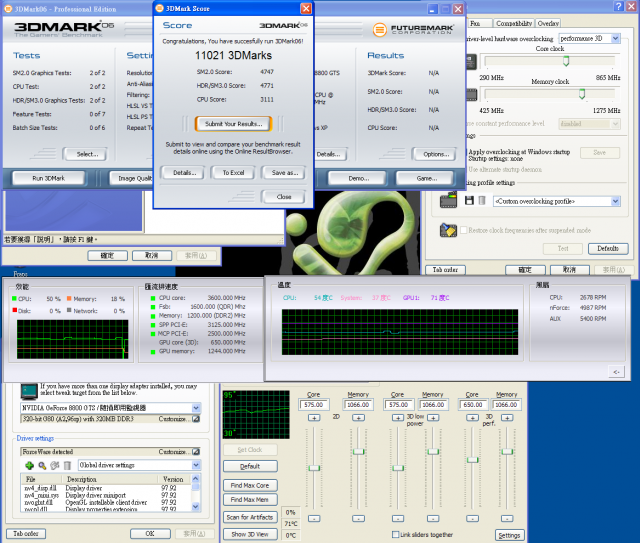Open Settings button near Link sliders
This screenshot has height=543, width=640.
[x=509, y=535]
